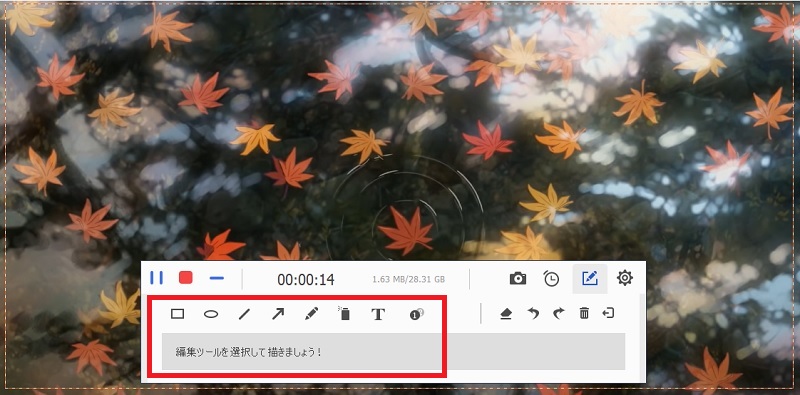Select the numbered callout tool
The width and height of the screenshot is (800, 395).
click(417, 314)
